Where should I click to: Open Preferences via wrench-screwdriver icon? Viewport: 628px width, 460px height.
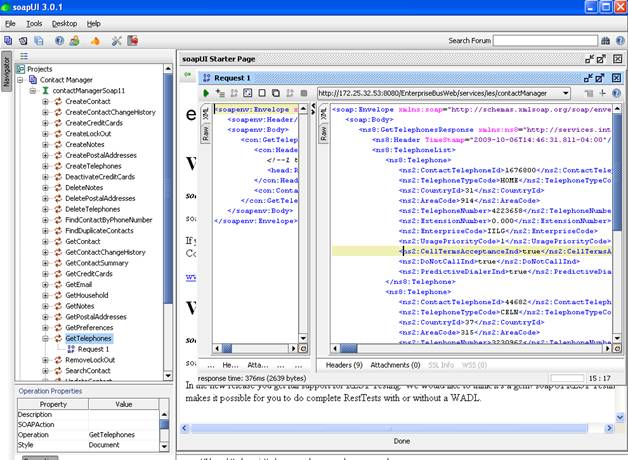tap(116, 40)
